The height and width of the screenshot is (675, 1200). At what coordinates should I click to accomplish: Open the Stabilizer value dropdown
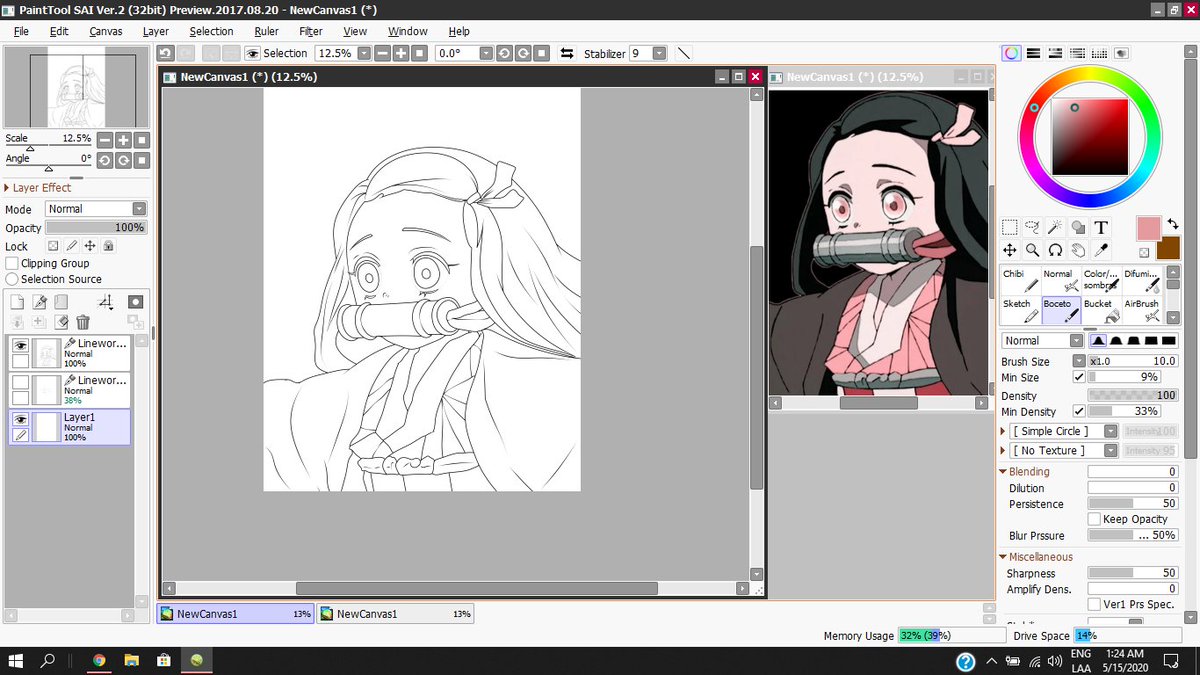point(661,53)
